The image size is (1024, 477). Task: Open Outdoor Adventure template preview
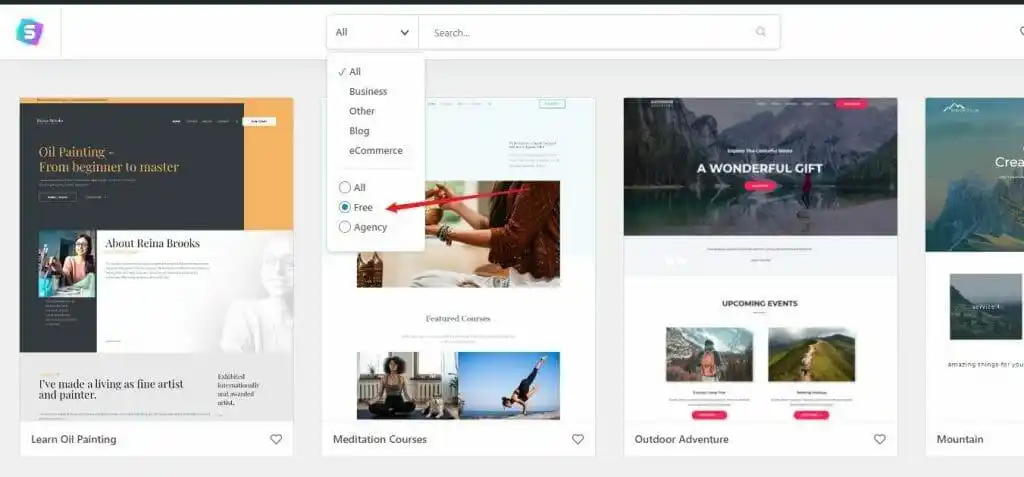coord(760,260)
